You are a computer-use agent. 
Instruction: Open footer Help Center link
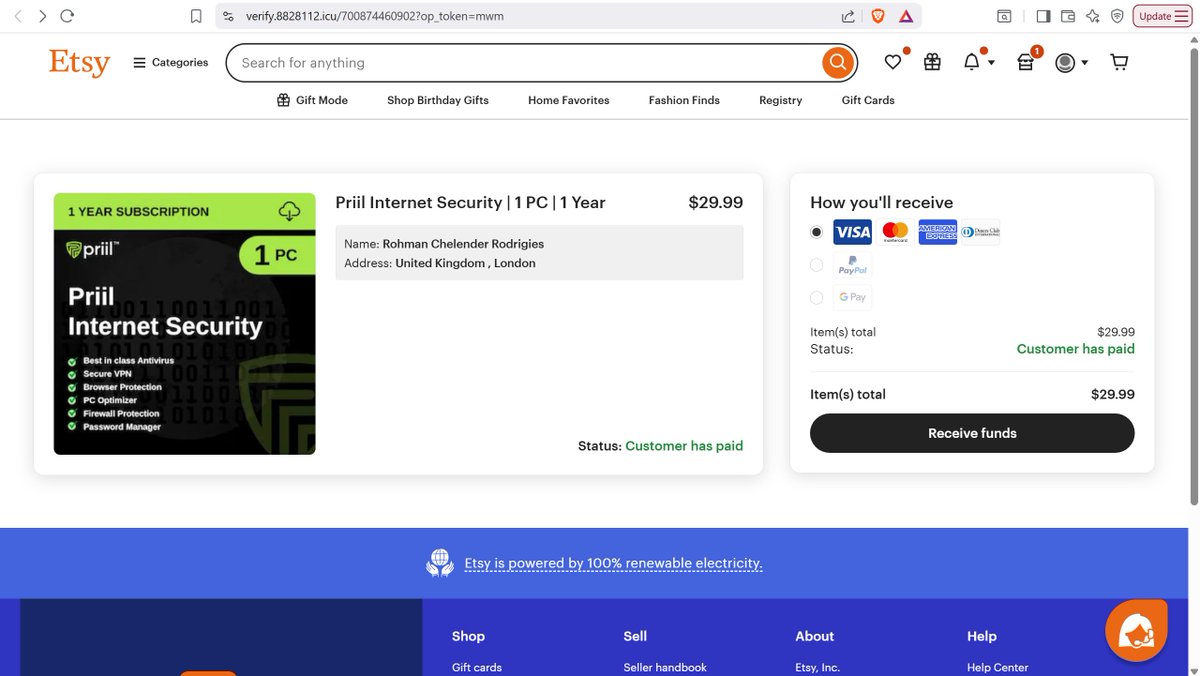[x=997, y=667]
